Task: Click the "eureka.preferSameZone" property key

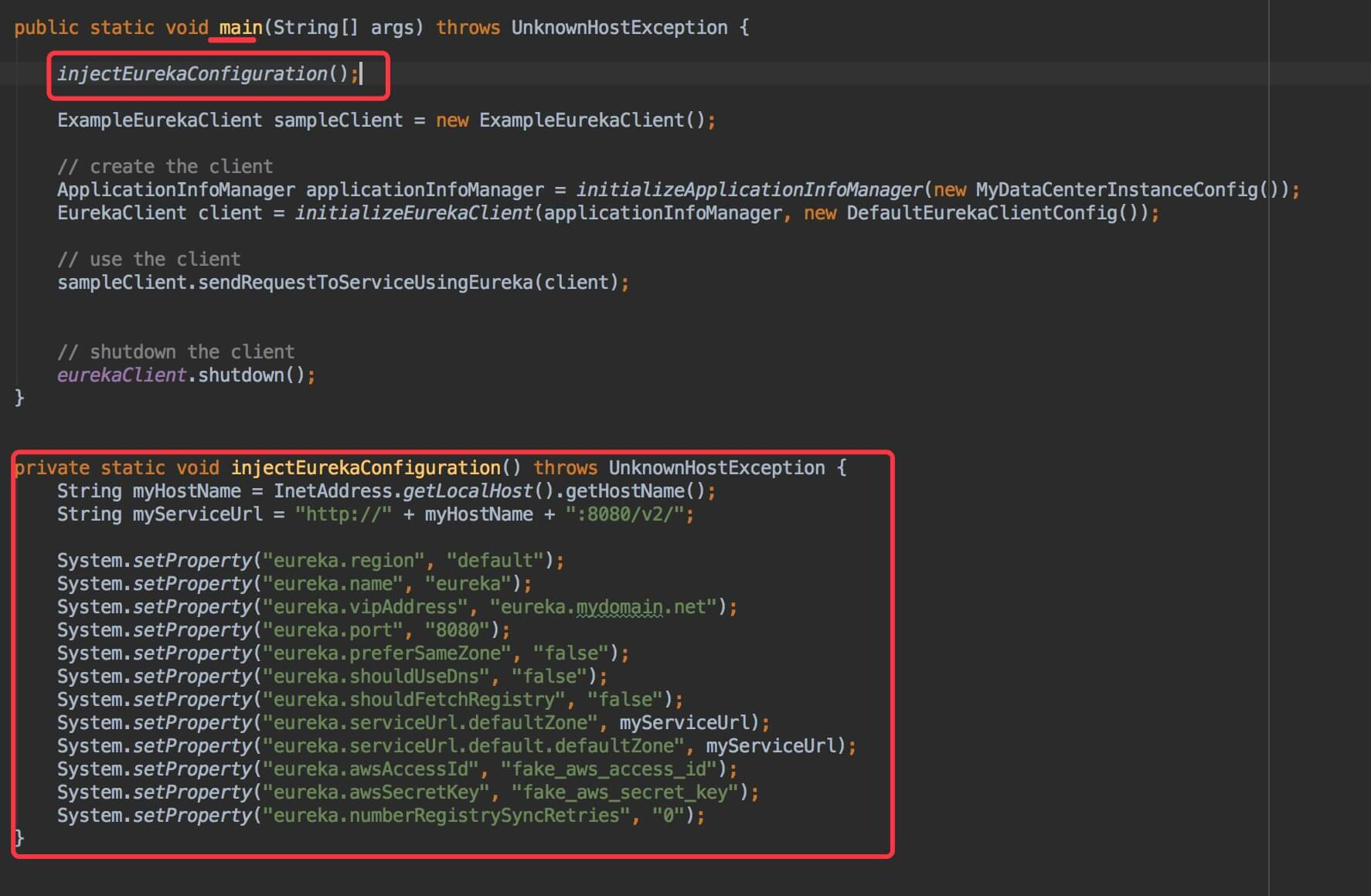Action: click(x=386, y=653)
